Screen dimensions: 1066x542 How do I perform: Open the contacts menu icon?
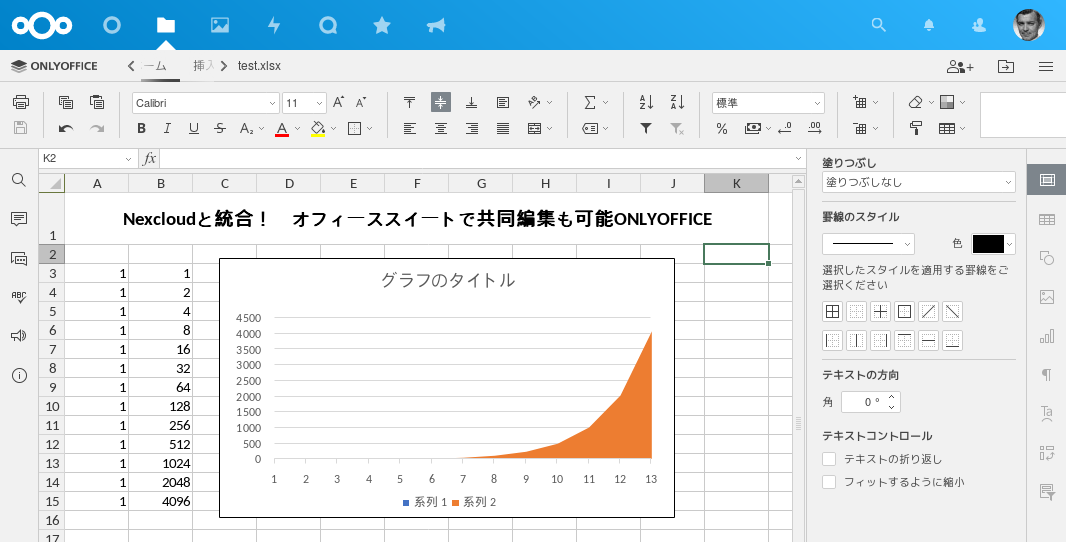click(979, 25)
